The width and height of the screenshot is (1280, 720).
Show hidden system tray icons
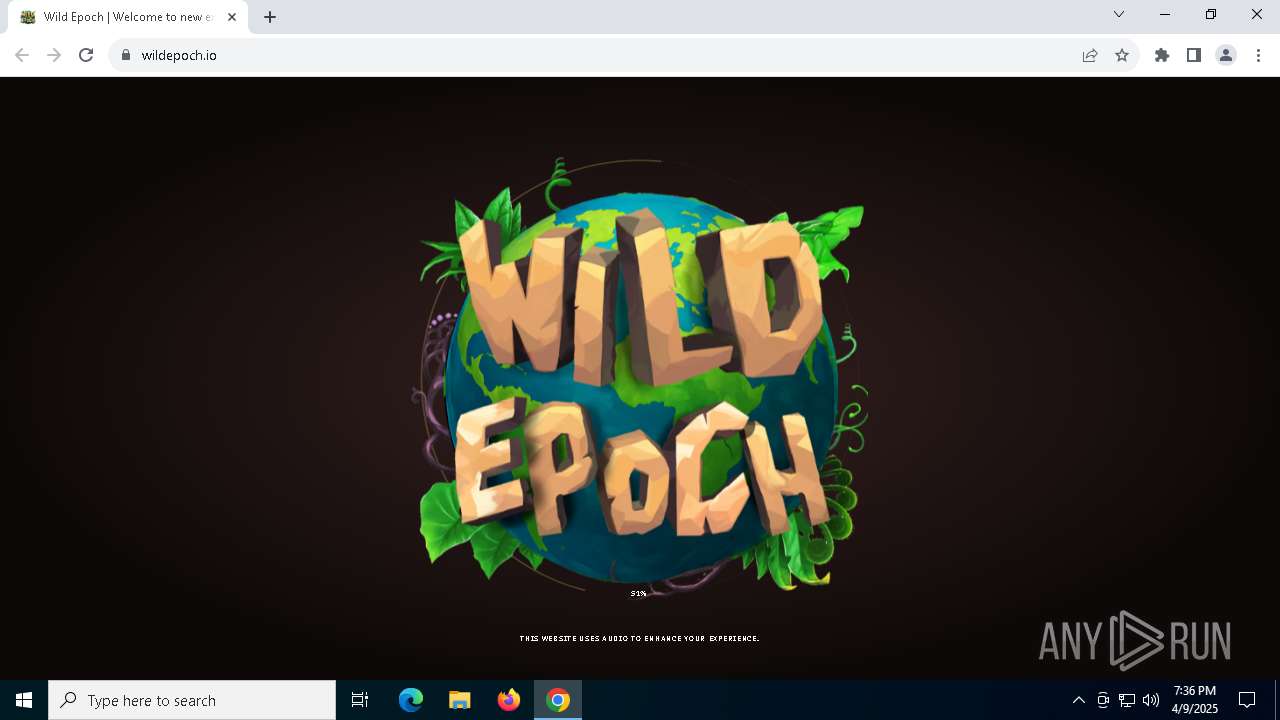pos(1078,700)
